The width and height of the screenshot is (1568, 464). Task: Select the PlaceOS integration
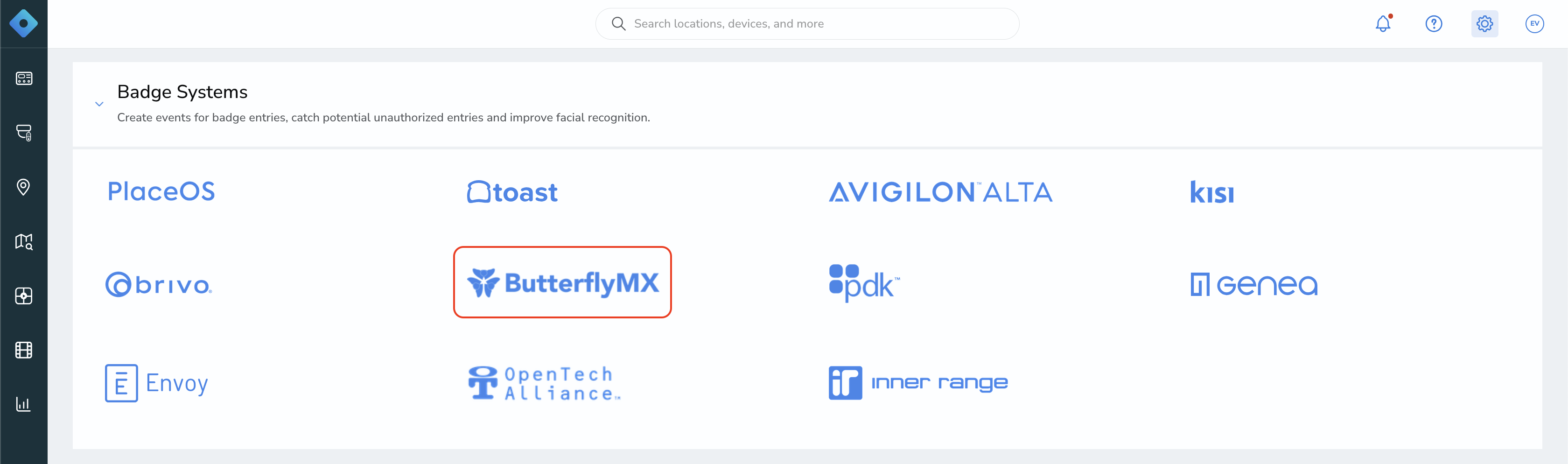161,191
